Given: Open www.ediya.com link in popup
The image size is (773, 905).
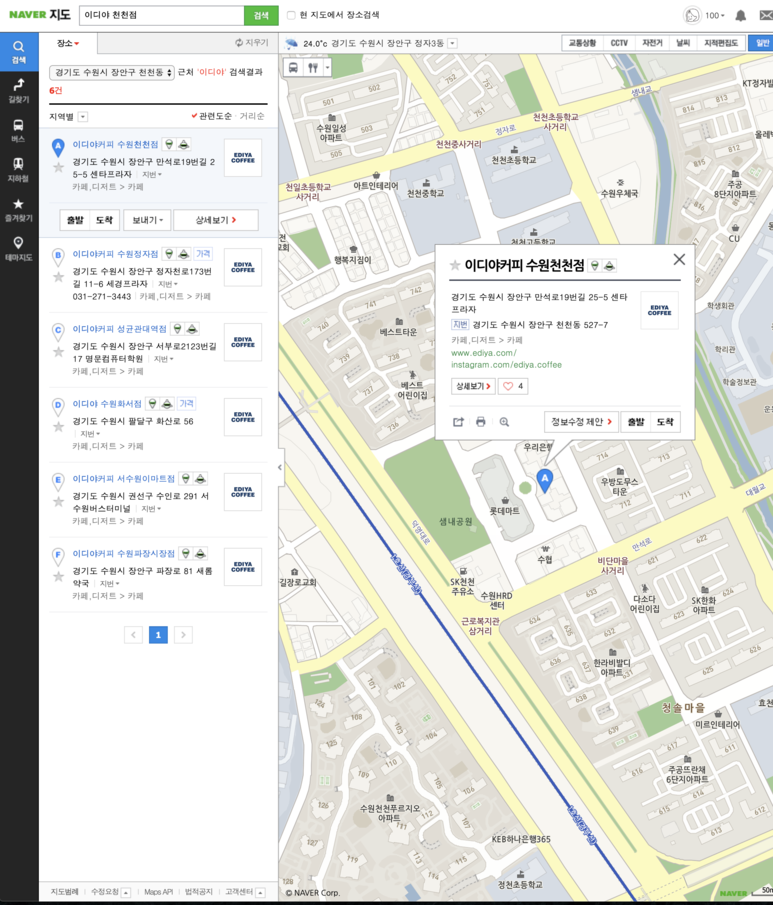Looking at the screenshot, I should [x=484, y=353].
